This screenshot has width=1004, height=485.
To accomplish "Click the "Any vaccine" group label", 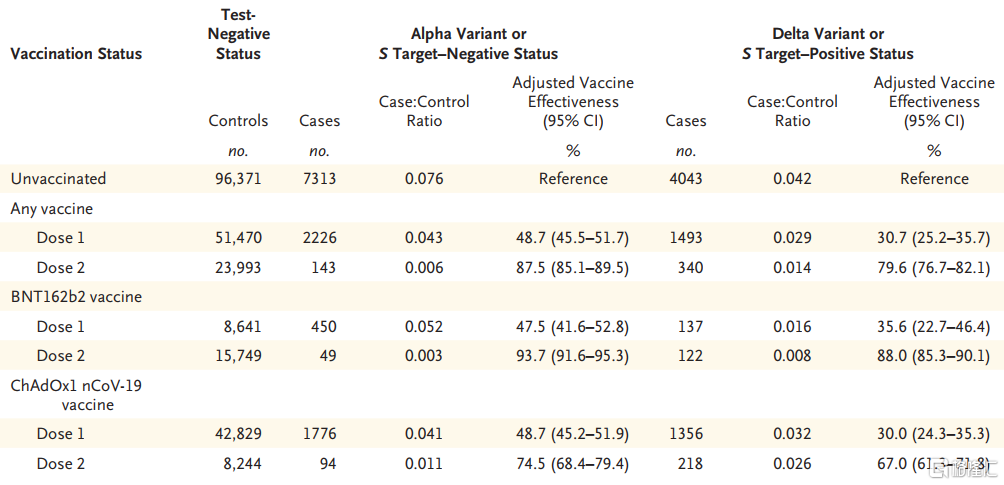I will tap(51, 209).
